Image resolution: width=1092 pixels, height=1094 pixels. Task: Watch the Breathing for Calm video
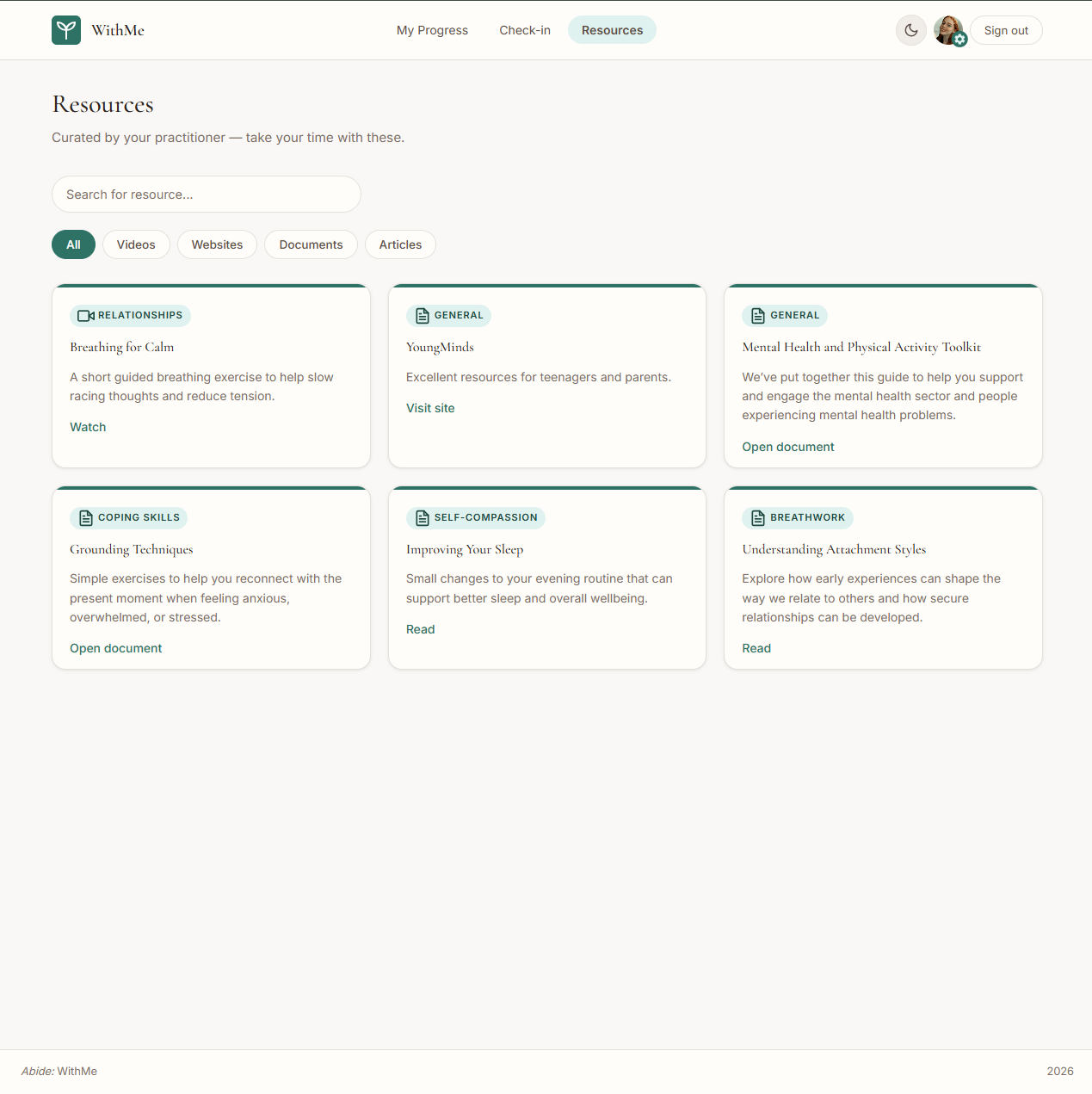[88, 427]
